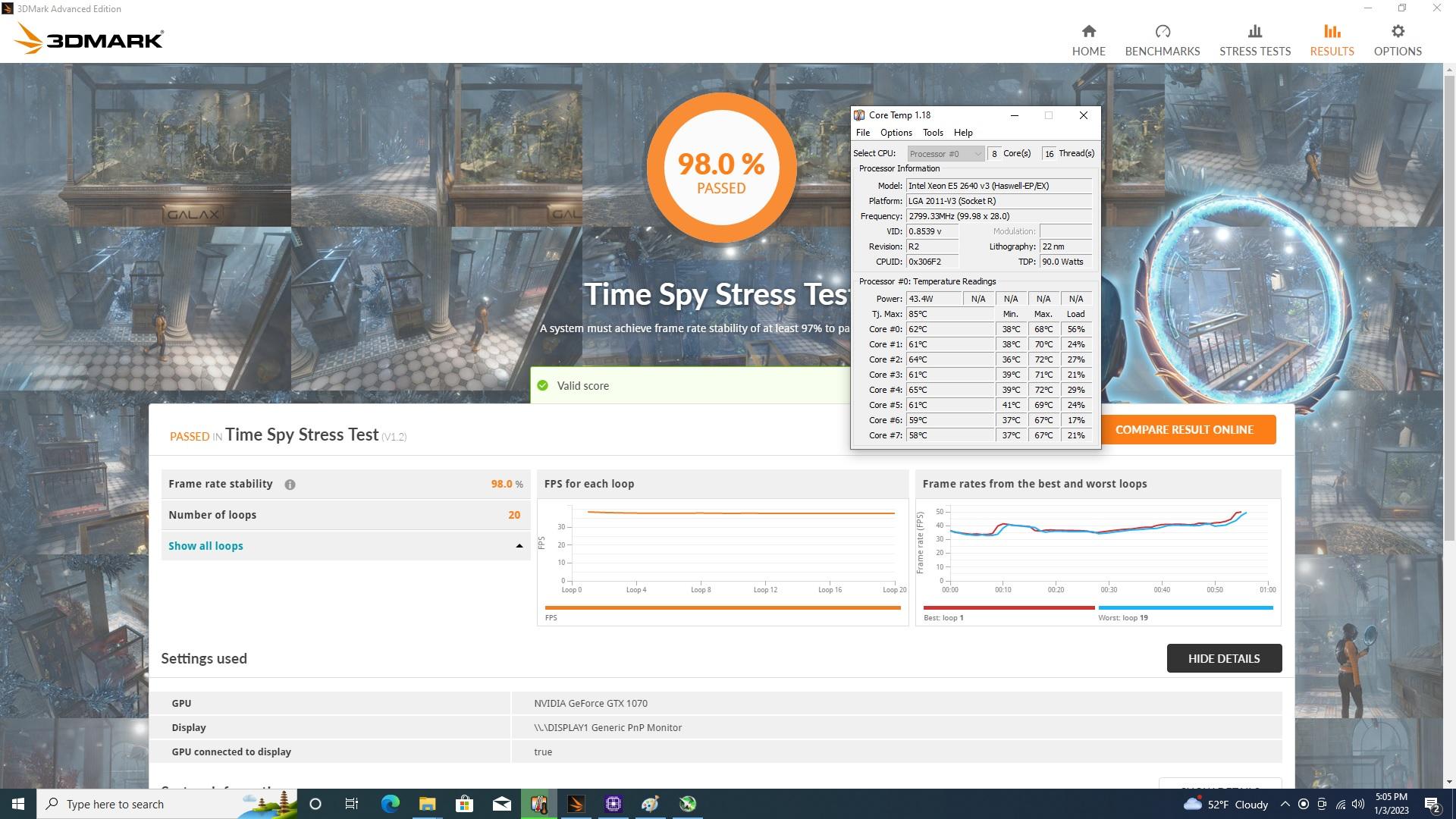The height and width of the screenshot is (819, 1456).
Task: Click the Core Temp title bar icon
Action: point(859,115)
